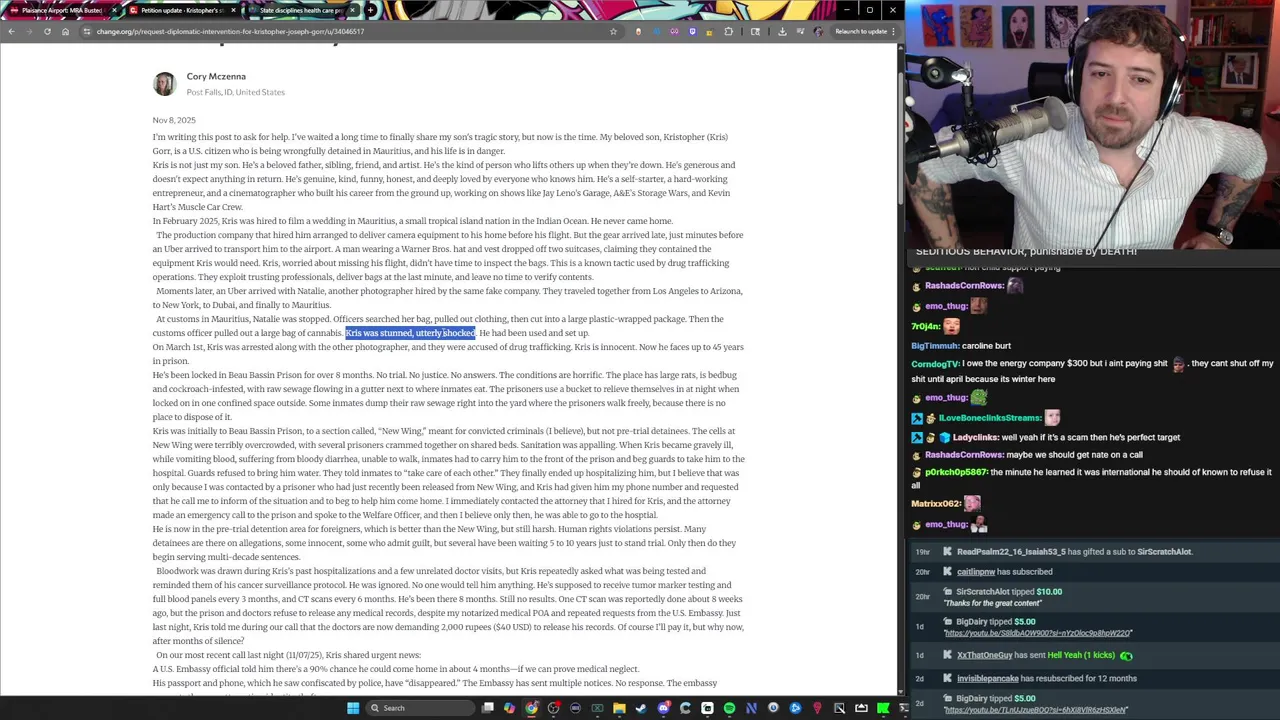Open Copilot from the taskbar

point(509,708)
